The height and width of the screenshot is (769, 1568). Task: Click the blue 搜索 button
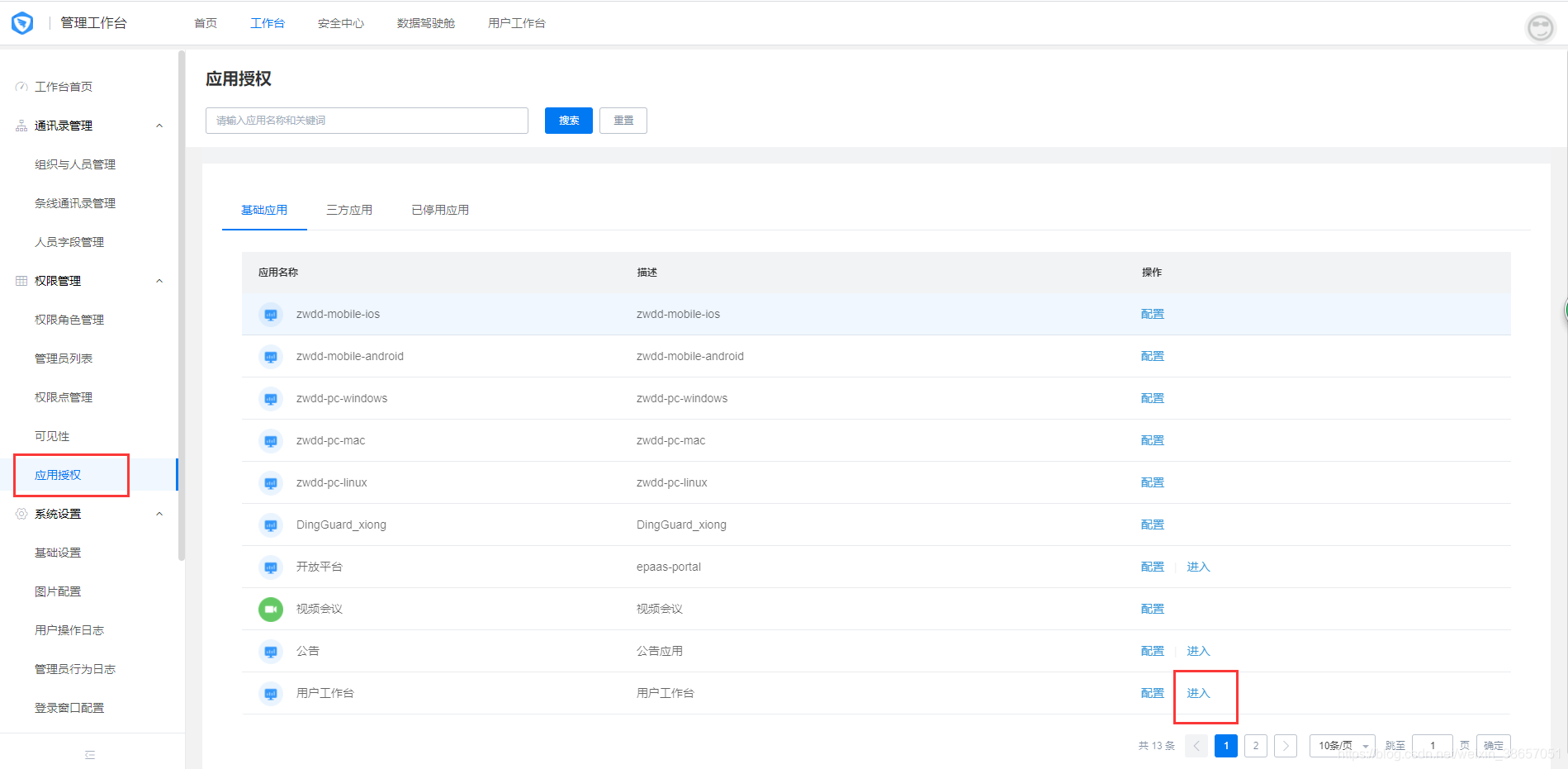tap(569, 121)
